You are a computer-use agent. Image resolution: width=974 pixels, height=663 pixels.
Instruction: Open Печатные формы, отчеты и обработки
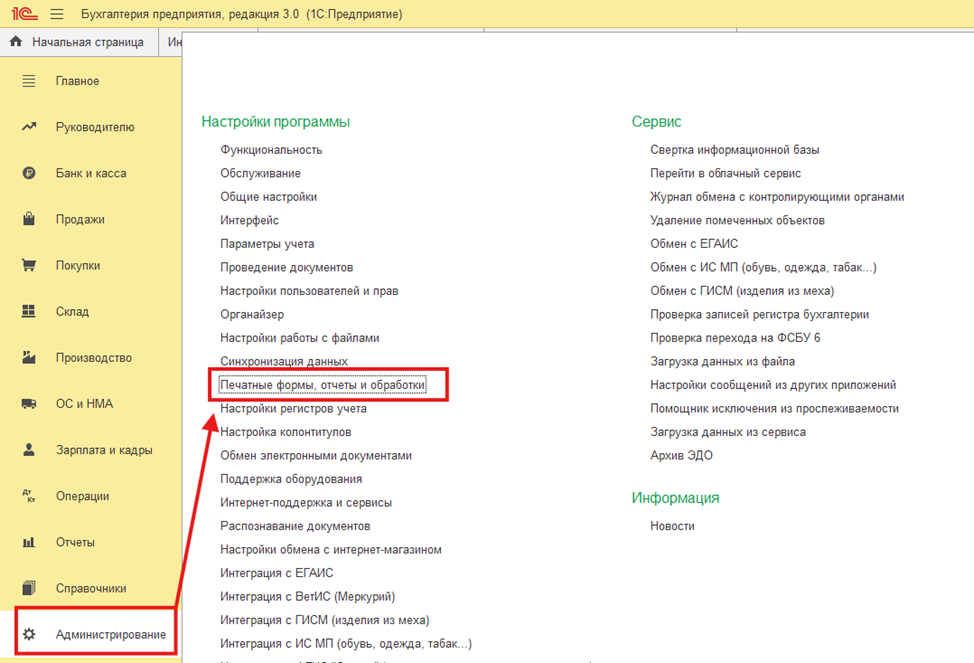(323, 385)
